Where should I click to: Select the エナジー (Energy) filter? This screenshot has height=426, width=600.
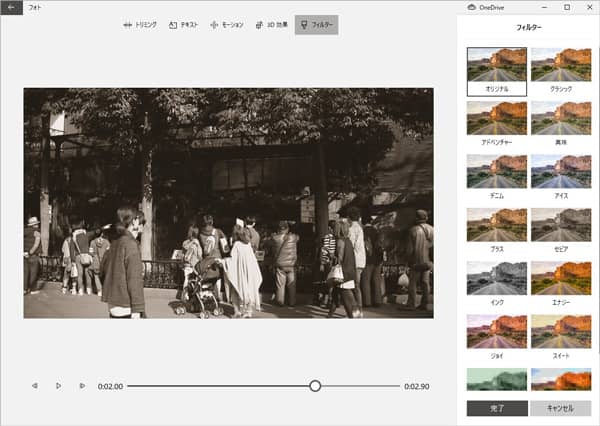click(560, 278)
